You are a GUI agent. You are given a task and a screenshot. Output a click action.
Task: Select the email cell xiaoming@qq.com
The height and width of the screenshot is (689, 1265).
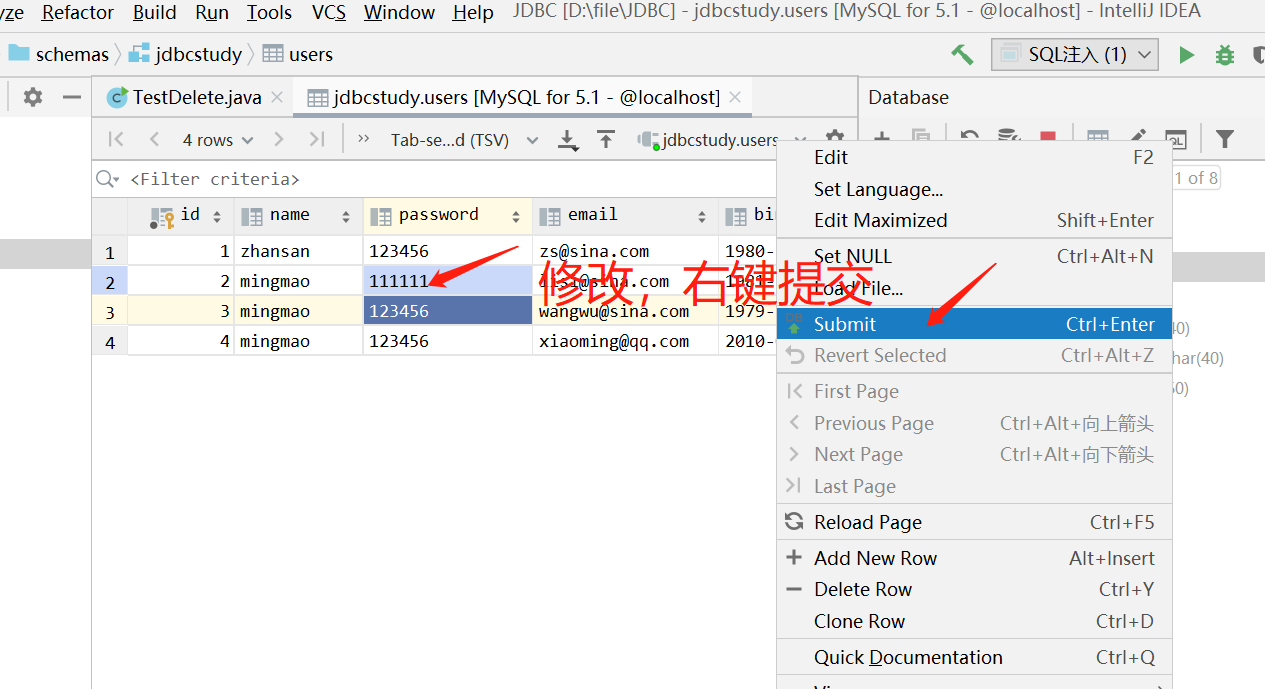(624, 341)
